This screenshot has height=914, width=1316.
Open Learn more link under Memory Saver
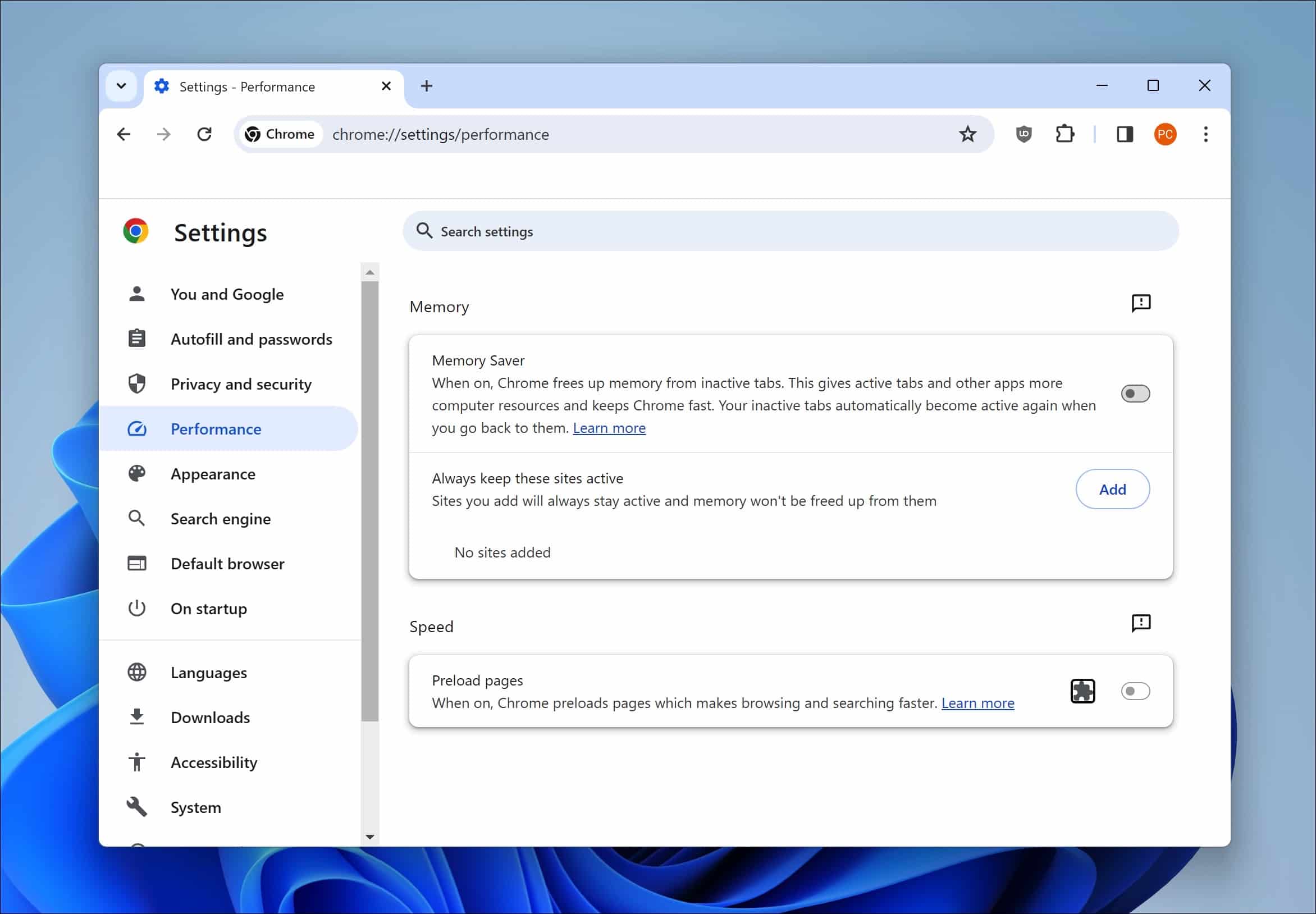pos(609,428)
